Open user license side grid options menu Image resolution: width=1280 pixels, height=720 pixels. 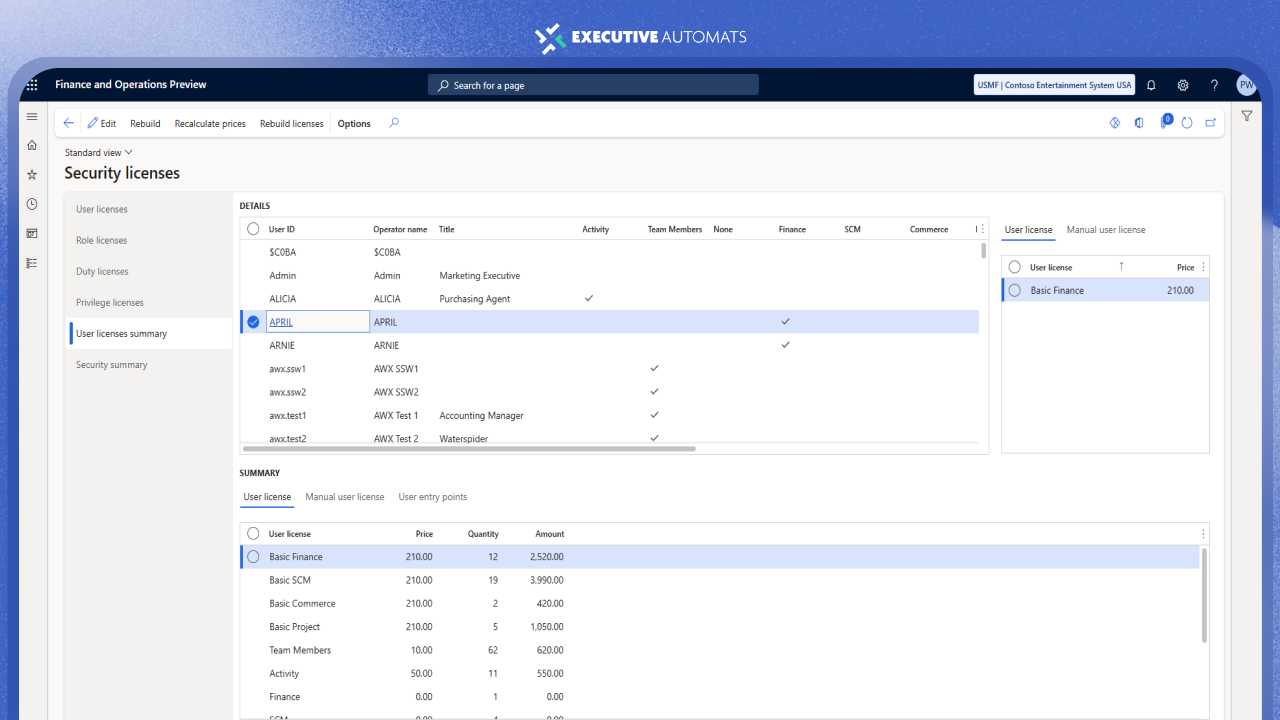[x=1203, y=267]
